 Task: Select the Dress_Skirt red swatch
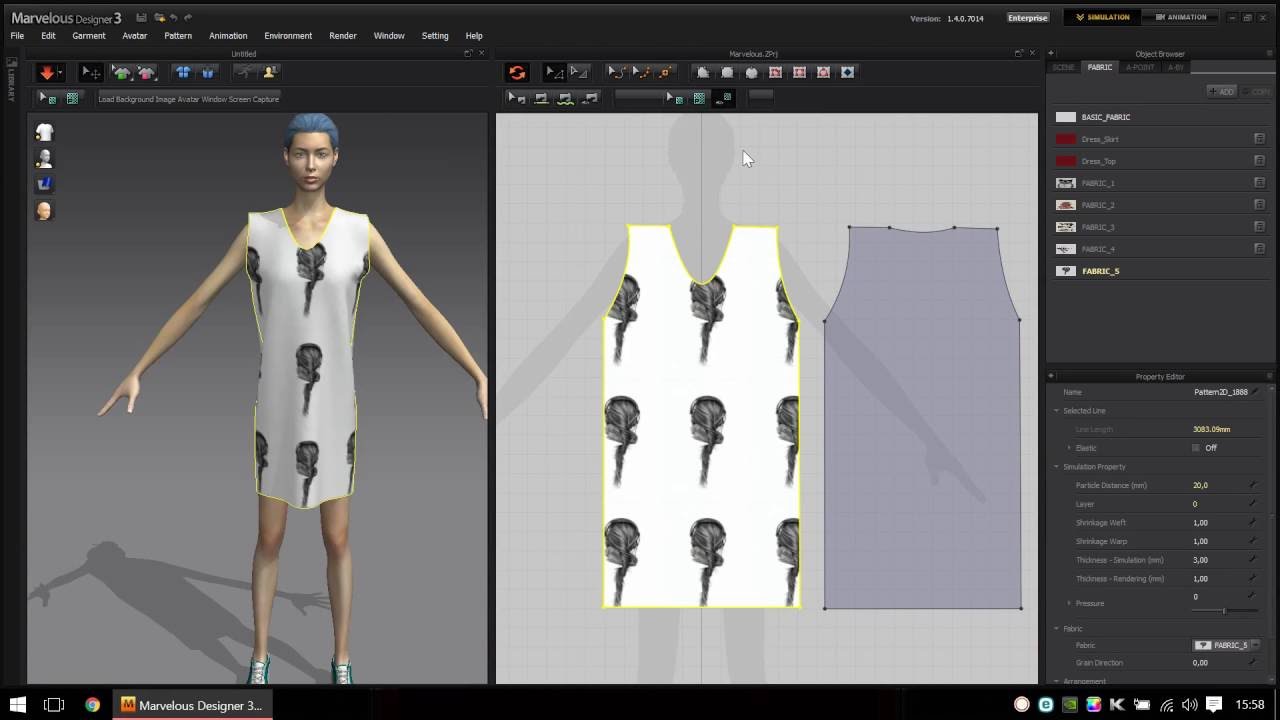(1066, 139)
